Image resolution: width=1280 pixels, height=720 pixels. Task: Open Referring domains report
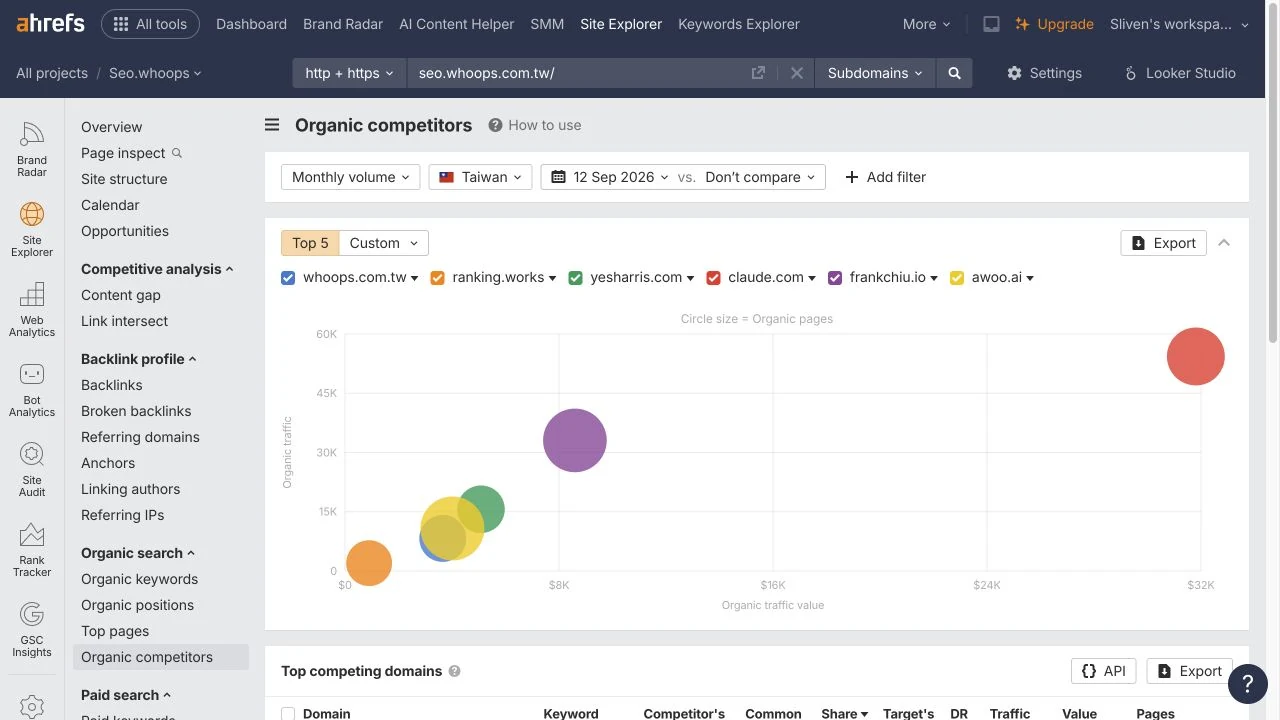pos(140,437)
